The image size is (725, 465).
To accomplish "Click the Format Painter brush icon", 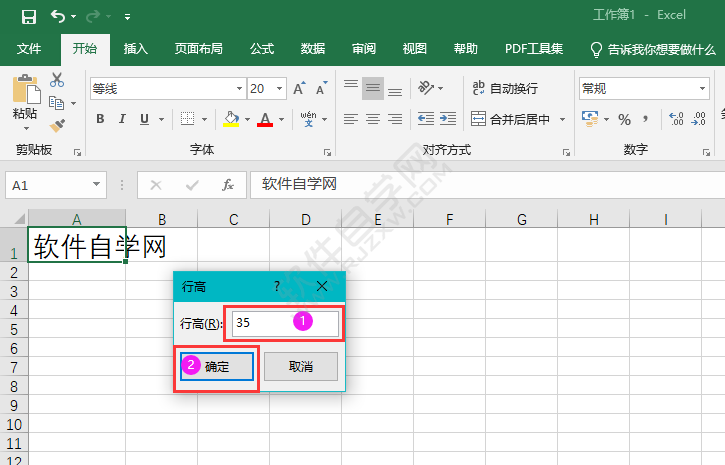I will click(57, 125).
